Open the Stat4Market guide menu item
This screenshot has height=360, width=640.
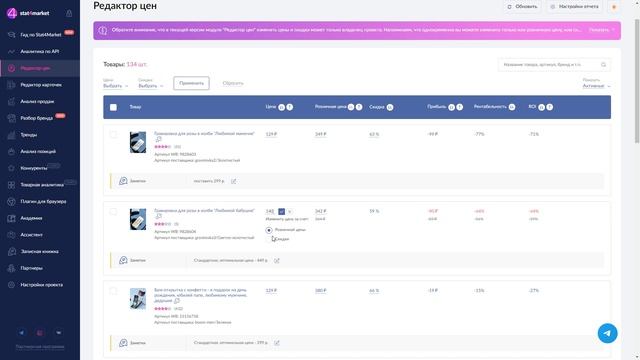[41, 35]
